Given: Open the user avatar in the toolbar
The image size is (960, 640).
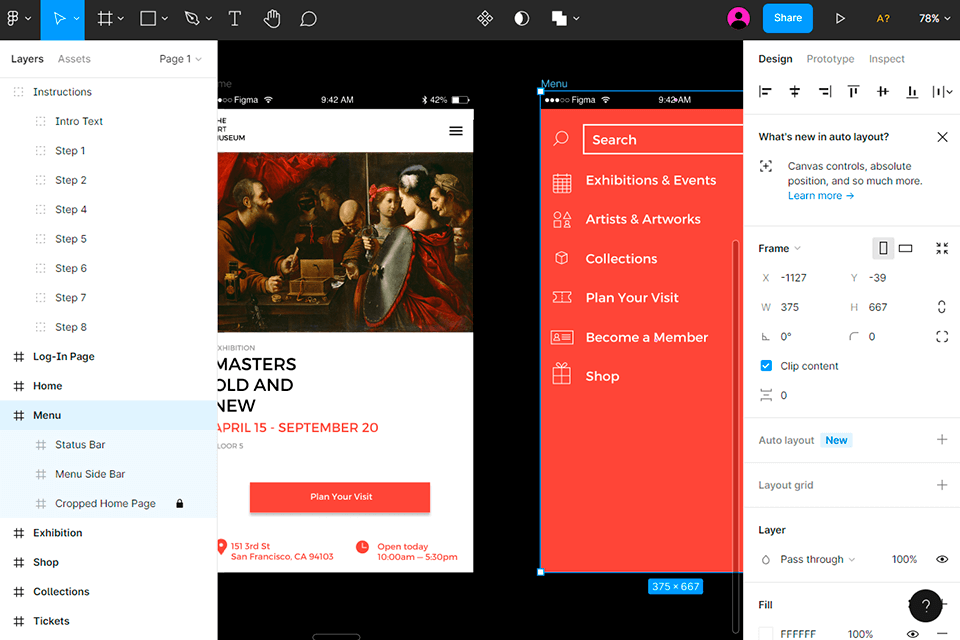Looking at the screenshot, I should [738, 18].
